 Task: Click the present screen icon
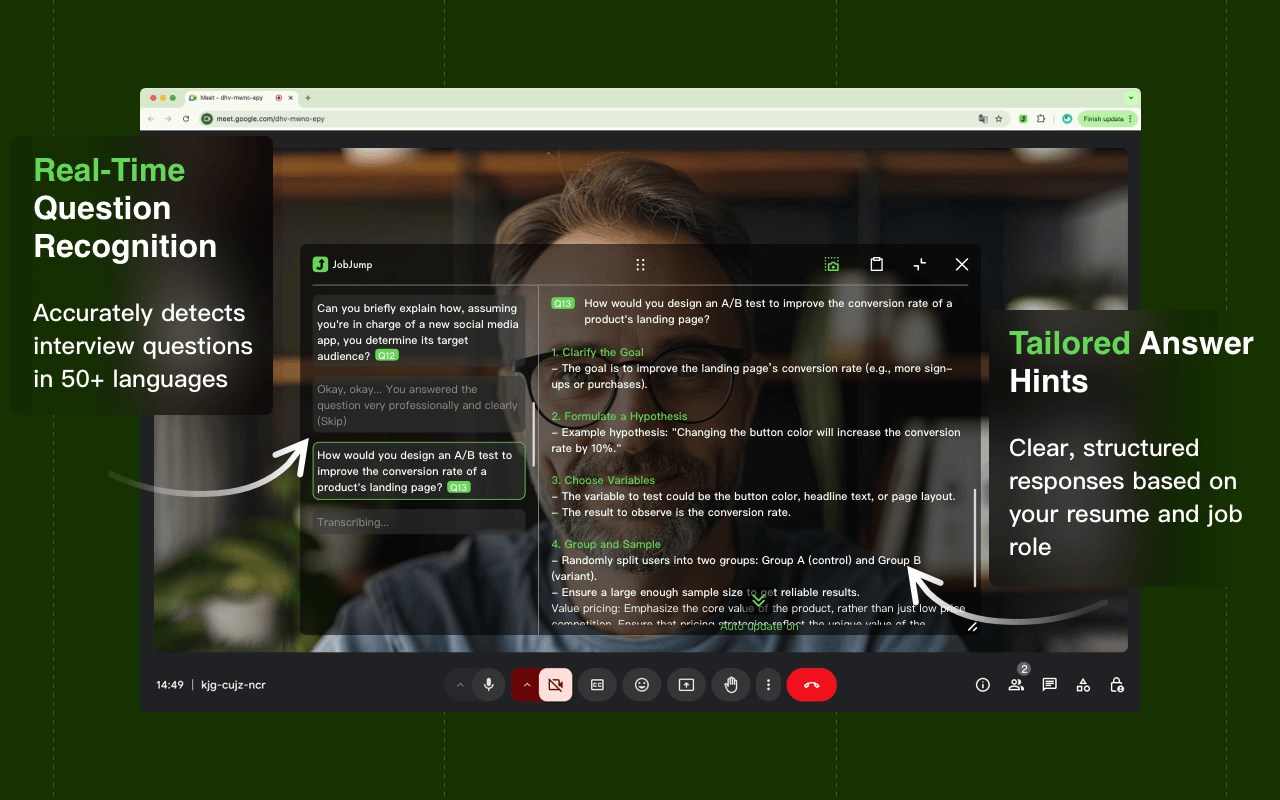tap(686, 685)
